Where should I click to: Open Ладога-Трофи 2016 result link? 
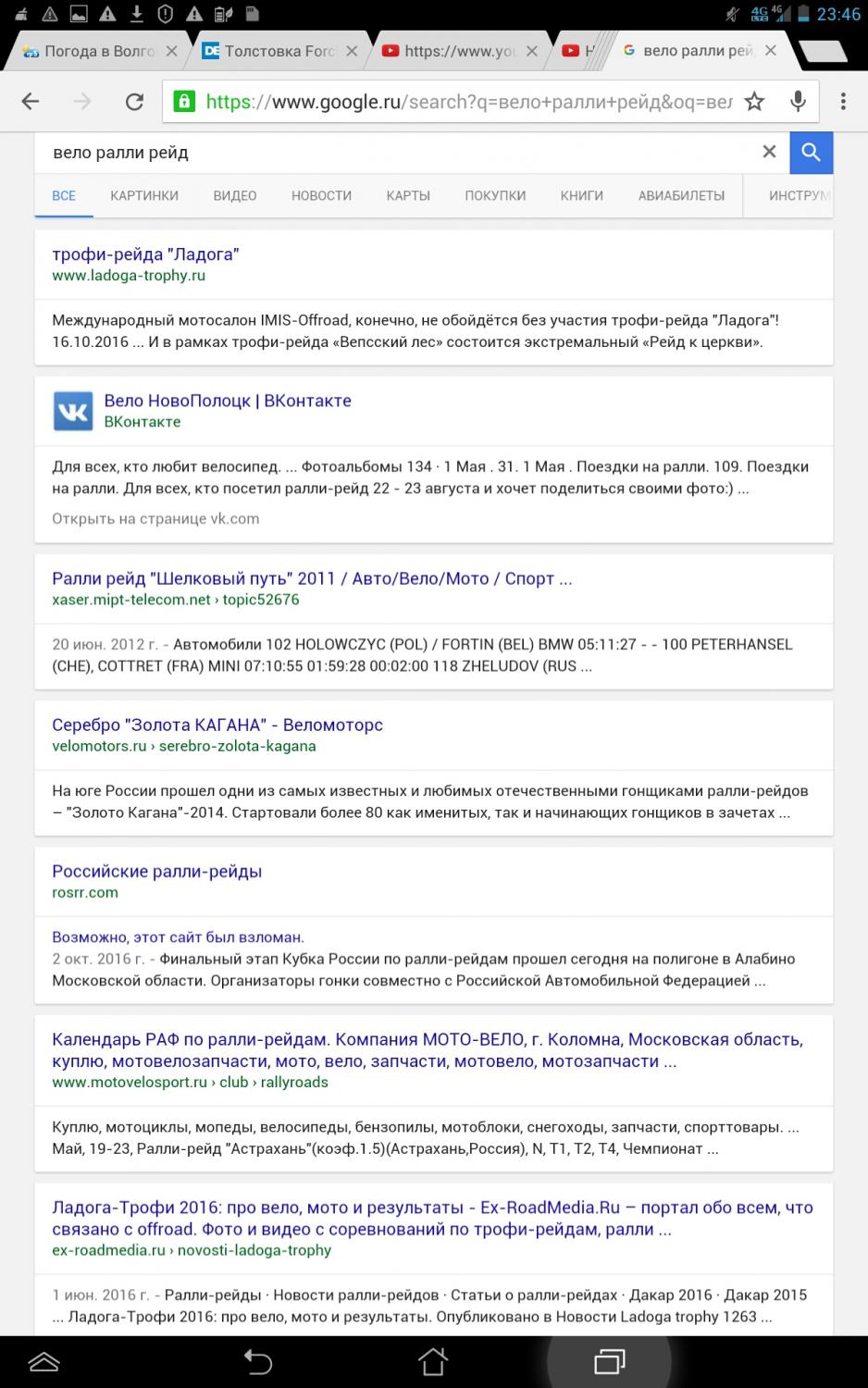[x=432, y=1219]
